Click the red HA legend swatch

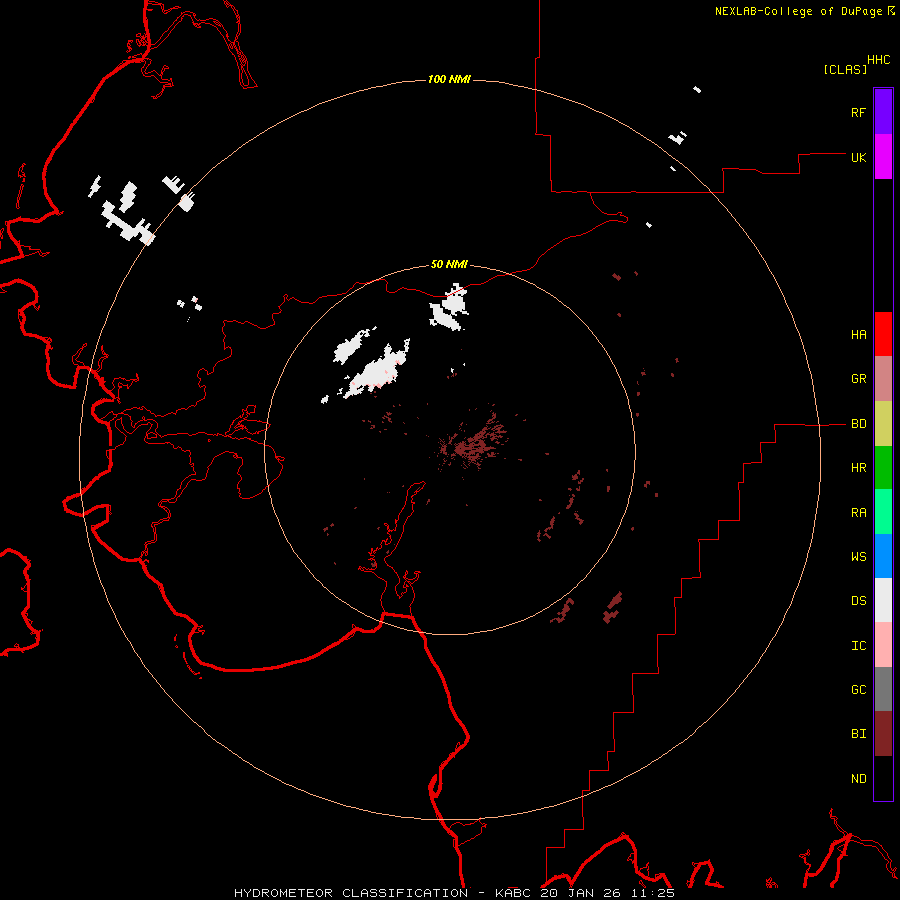pyautogui.click(x=883, y=334)
